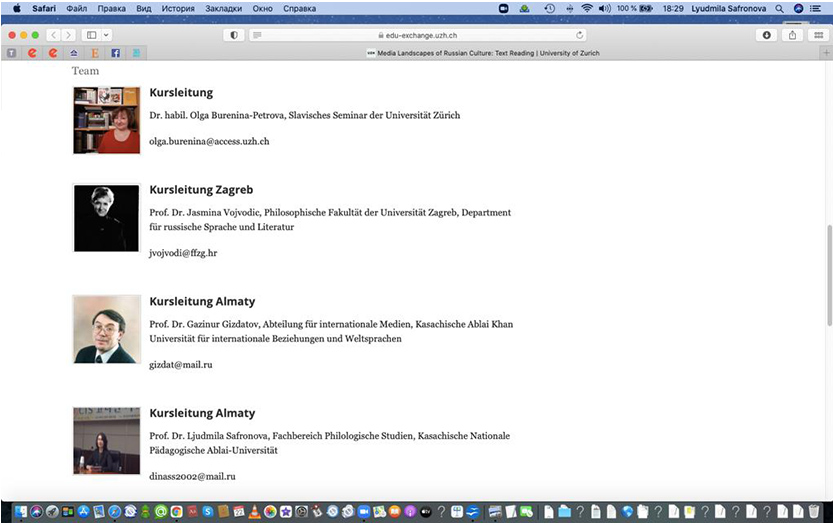Add a new tab with plus button
Screen dimensions: 833x525
(x=826, y=52)
